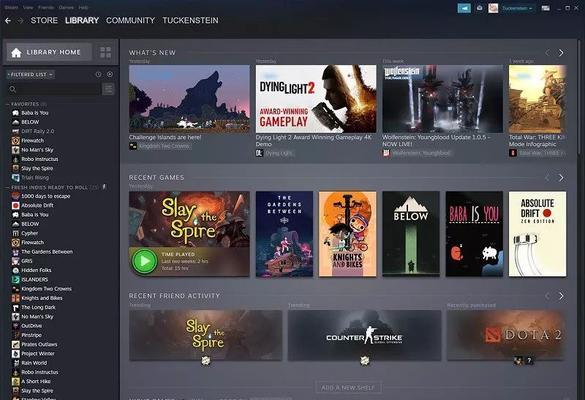Show next Recent Friend Activity items
Screen dimensions: 585x400
pyautogui.click(x=561, y=296)
